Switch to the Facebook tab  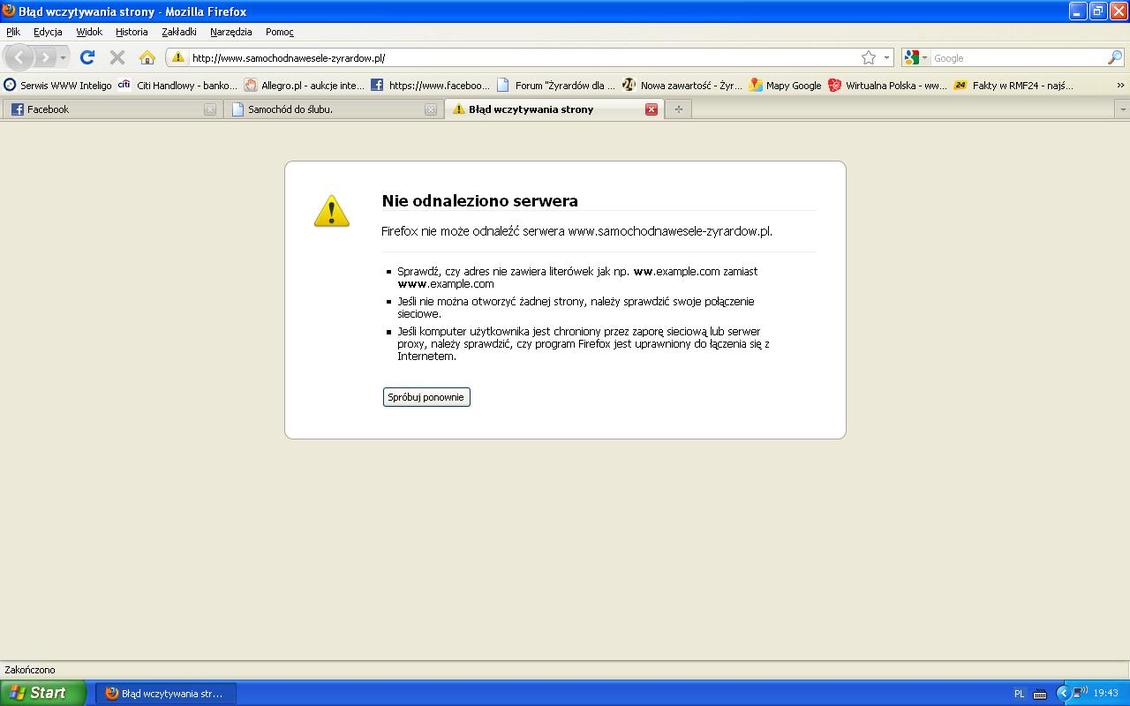tap(110, 110)
